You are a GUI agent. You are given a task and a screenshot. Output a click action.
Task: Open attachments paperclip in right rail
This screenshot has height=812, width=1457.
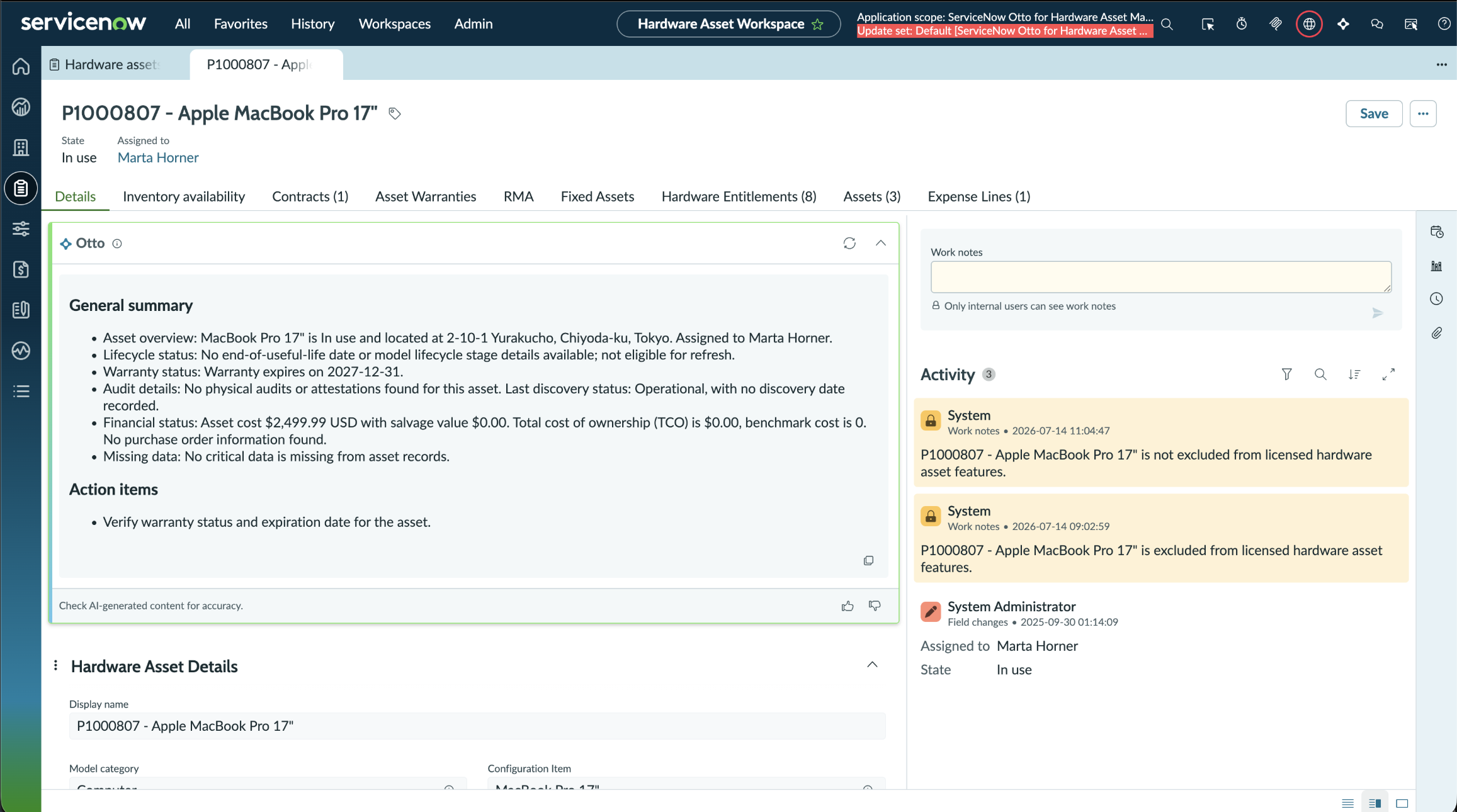coord(1436,333)
